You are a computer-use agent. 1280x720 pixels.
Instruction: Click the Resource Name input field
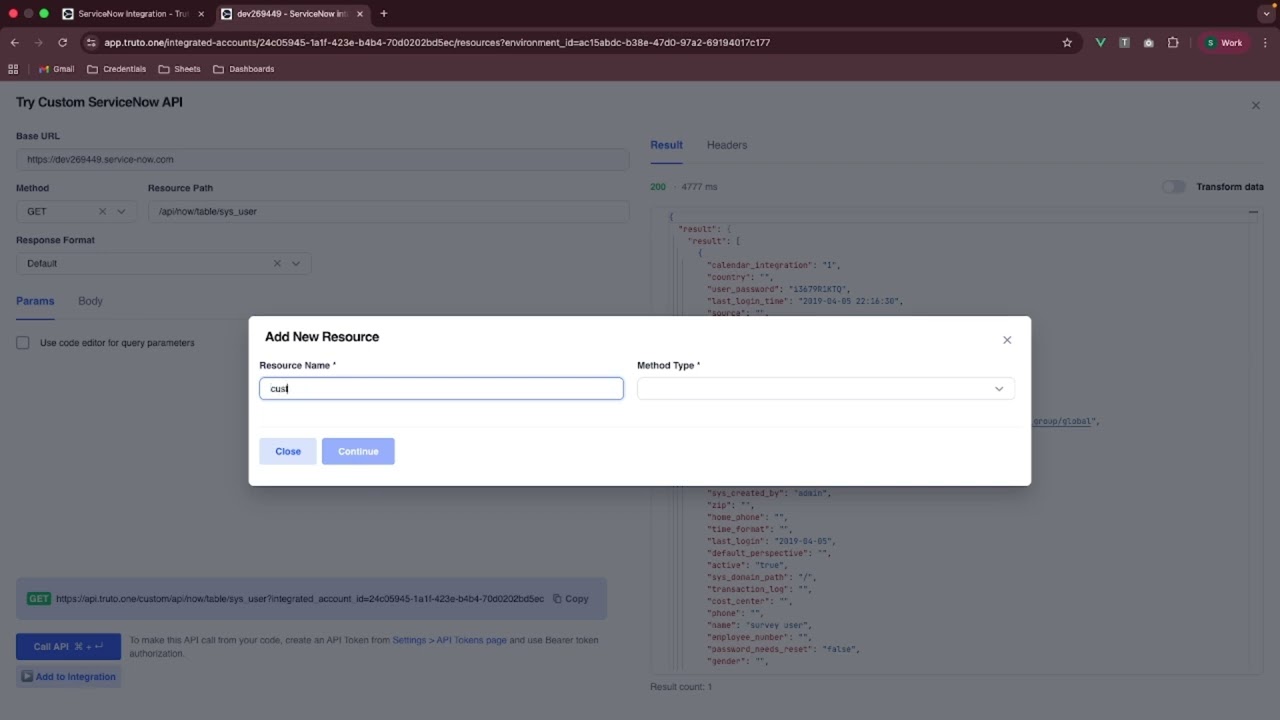pos(441,389)
